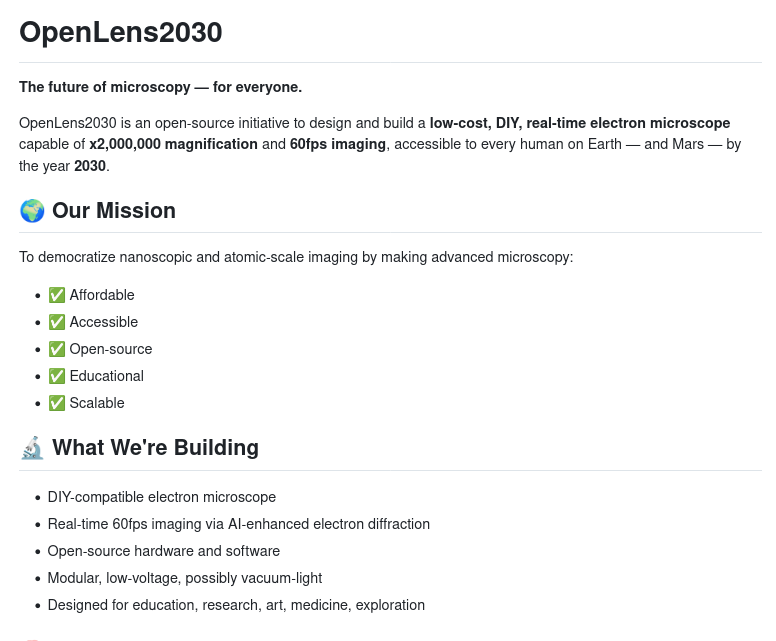Screen dimensions: 776x641
Task: Click the "DIY-compatible electron microscope" bullet
Action: (x=161, y=497)
